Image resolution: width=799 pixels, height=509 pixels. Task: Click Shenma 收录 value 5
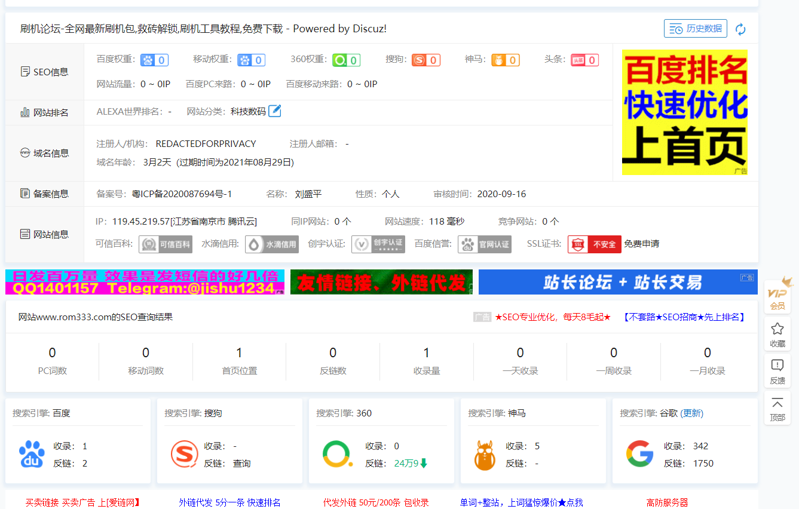(537, 446)
